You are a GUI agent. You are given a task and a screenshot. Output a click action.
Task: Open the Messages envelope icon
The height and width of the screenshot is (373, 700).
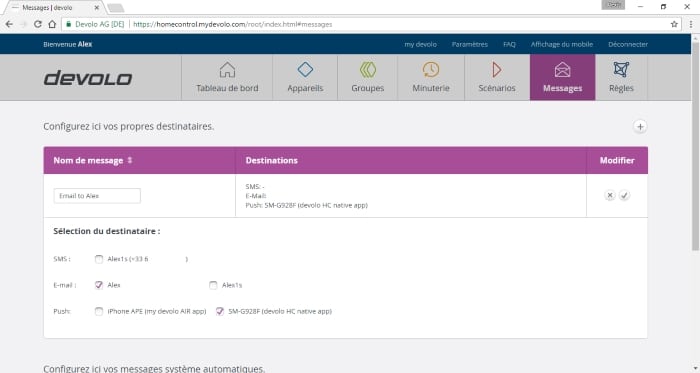[562, 70]
